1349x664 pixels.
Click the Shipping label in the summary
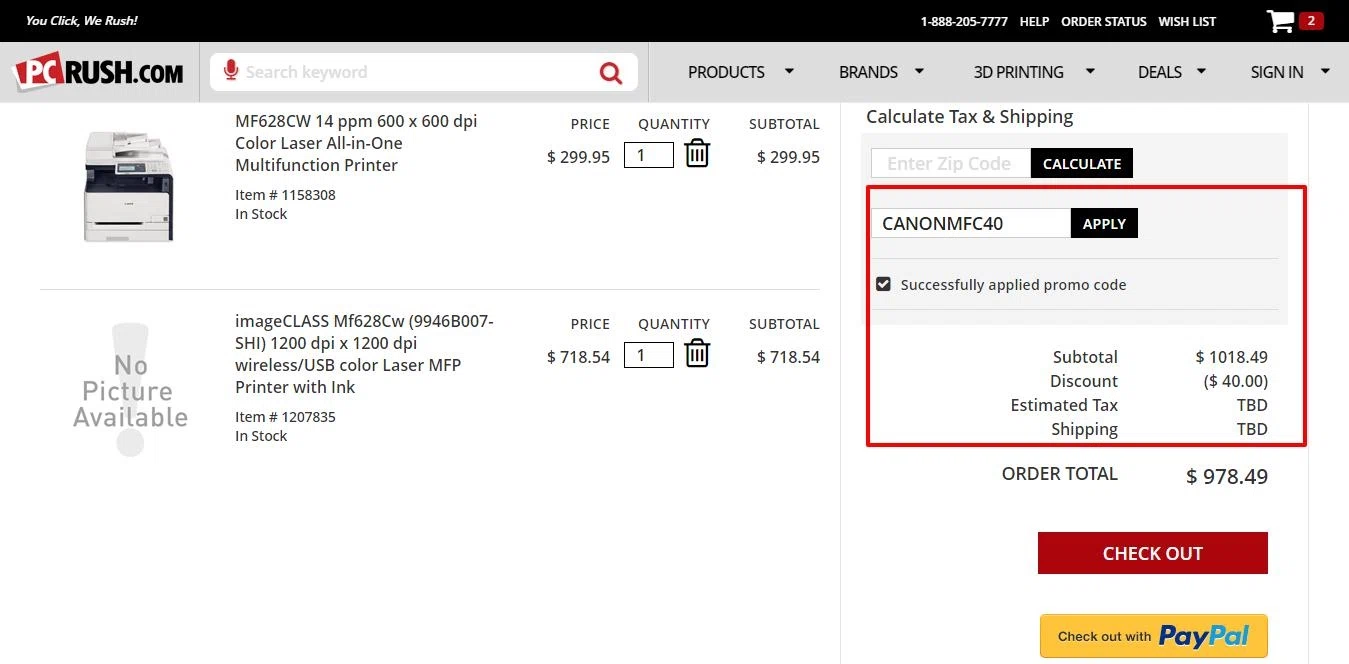[1084, 429]
